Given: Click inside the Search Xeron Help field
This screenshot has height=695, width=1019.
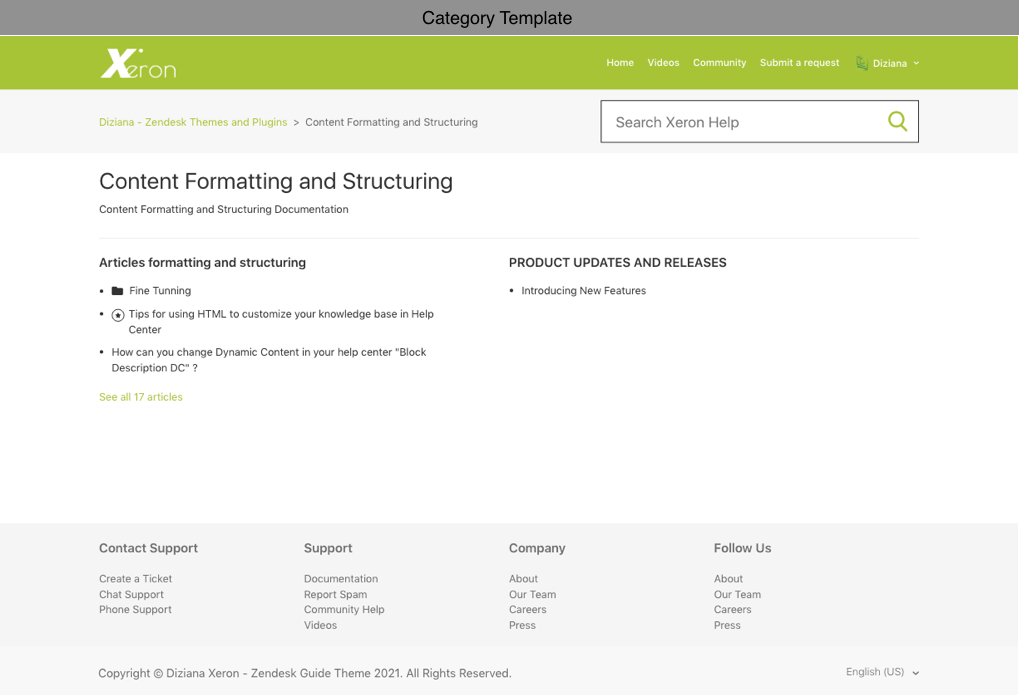Looking at the screenshot, I should (x=740, y=122).
